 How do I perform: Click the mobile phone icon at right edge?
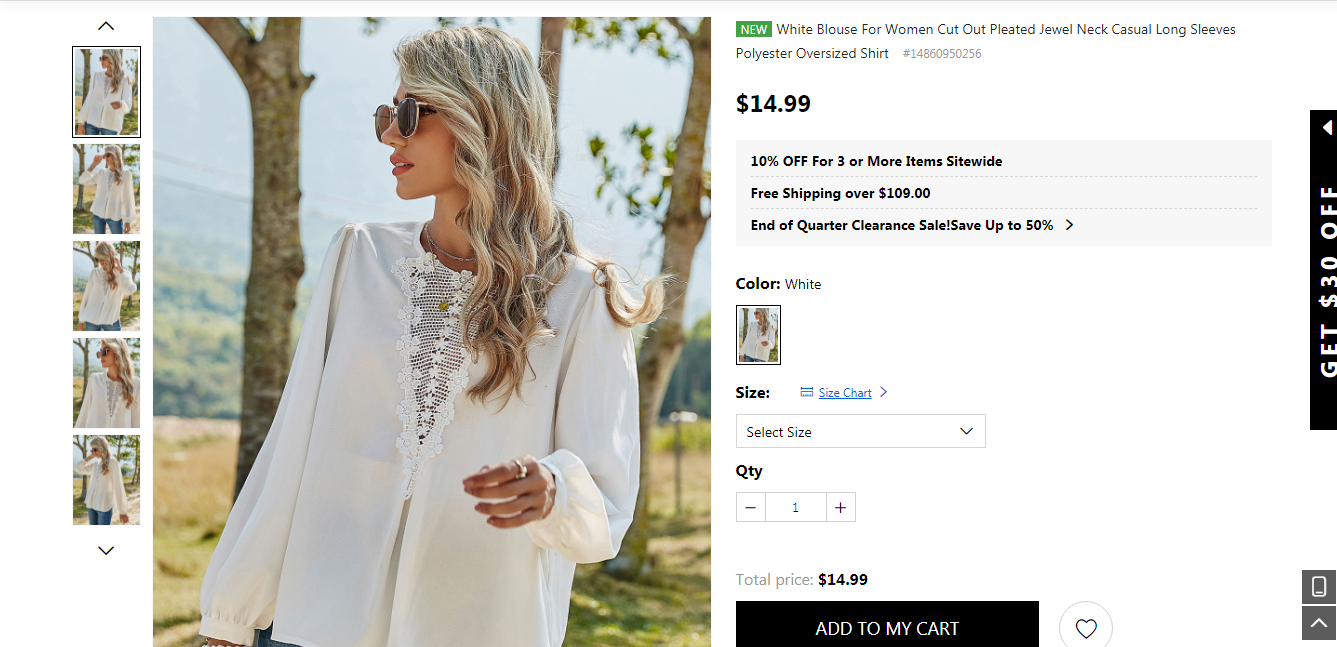(x=1319, y=587)
